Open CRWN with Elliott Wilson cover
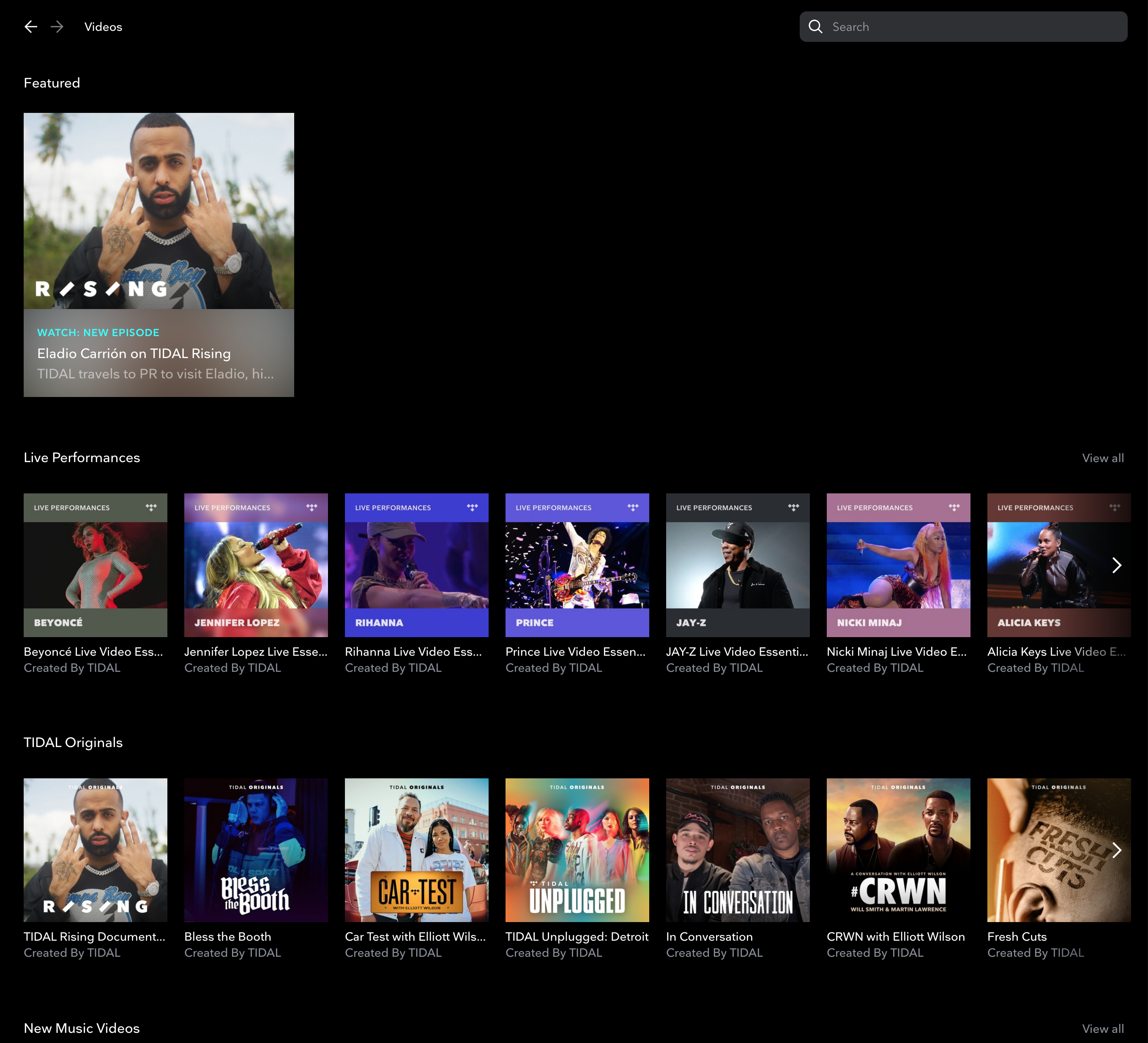This screenshot has width=1148, height=1043. point(899,850)
